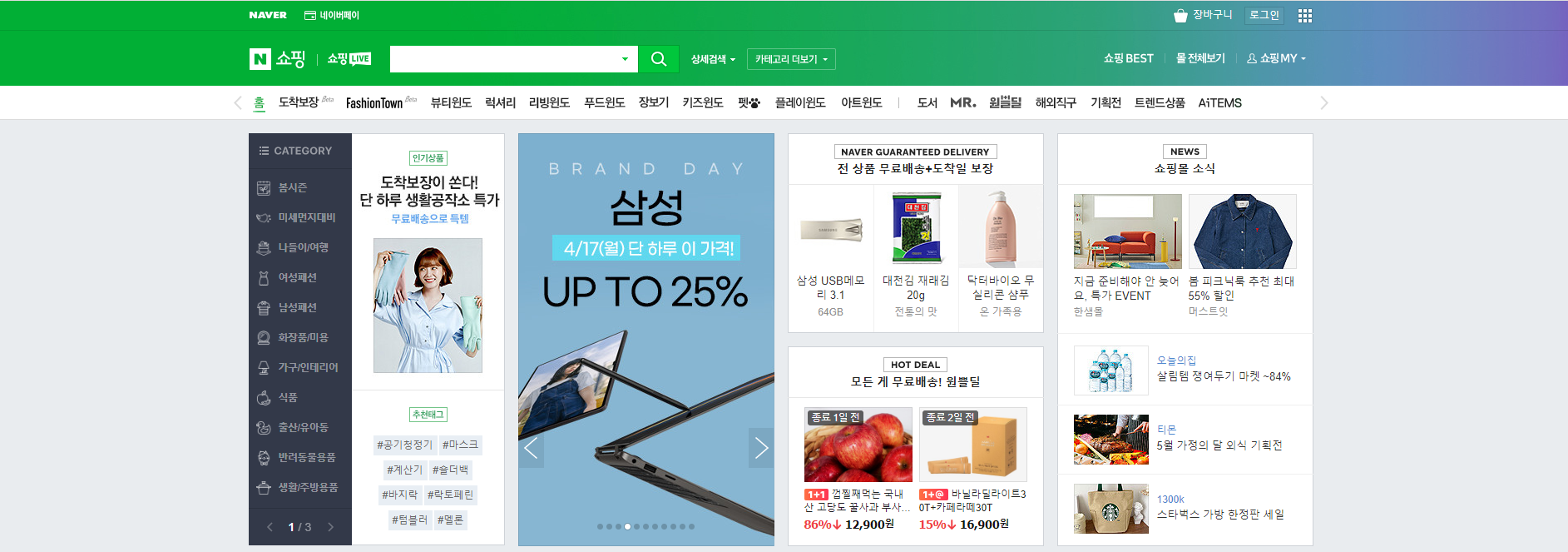Open the shopping cart 장바구니 icon
Screen dimensions: 1568x552
[1180, 15]
